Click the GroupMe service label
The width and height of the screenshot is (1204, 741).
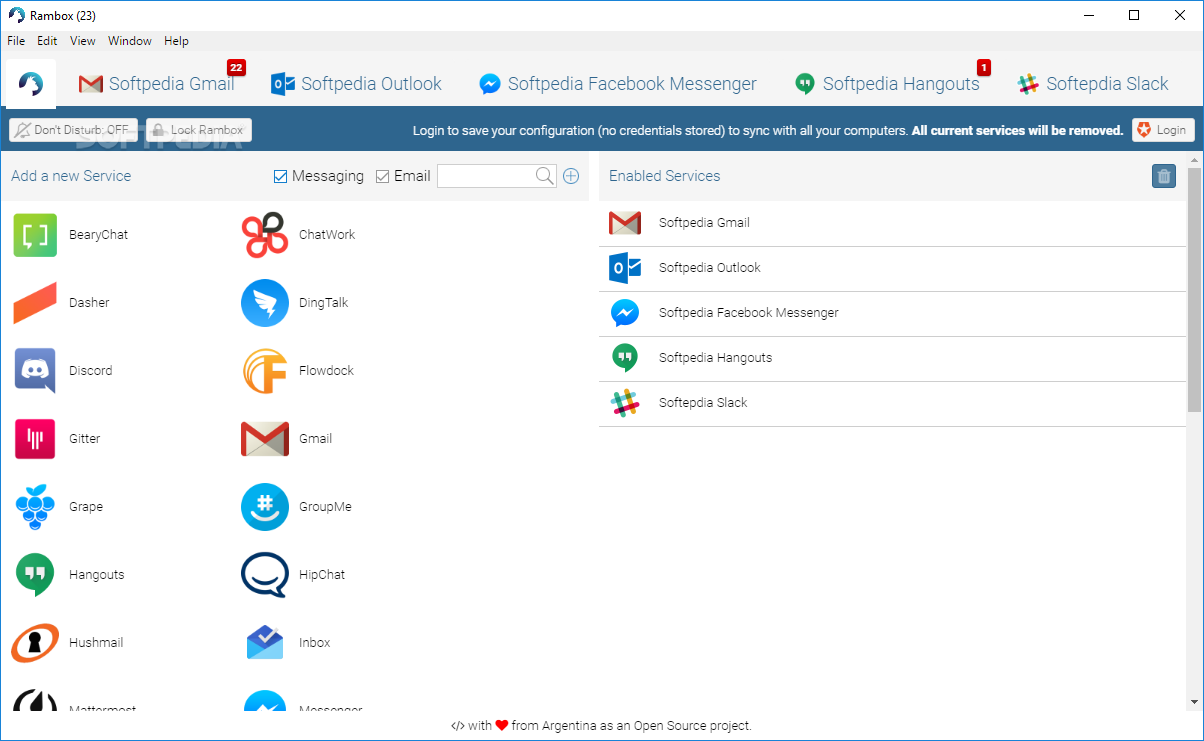pyautogui.click(x=325, y=507)
